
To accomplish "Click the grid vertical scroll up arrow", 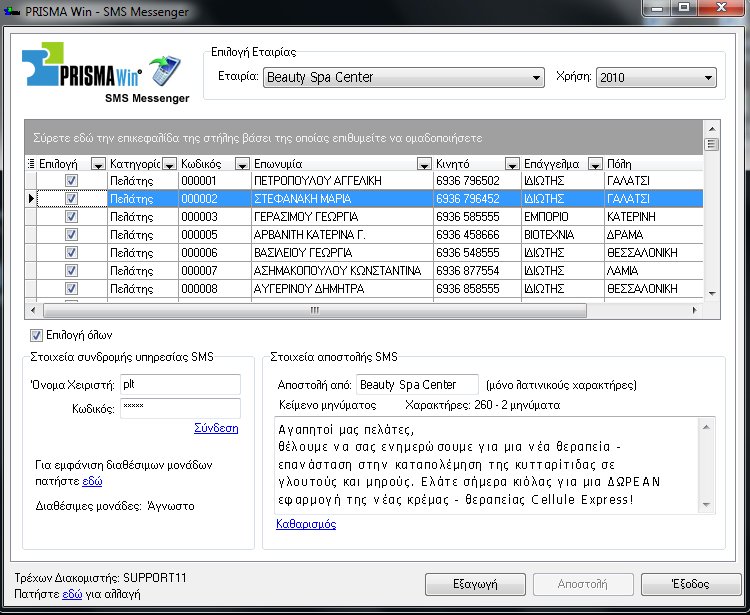I will pos(712,129).
